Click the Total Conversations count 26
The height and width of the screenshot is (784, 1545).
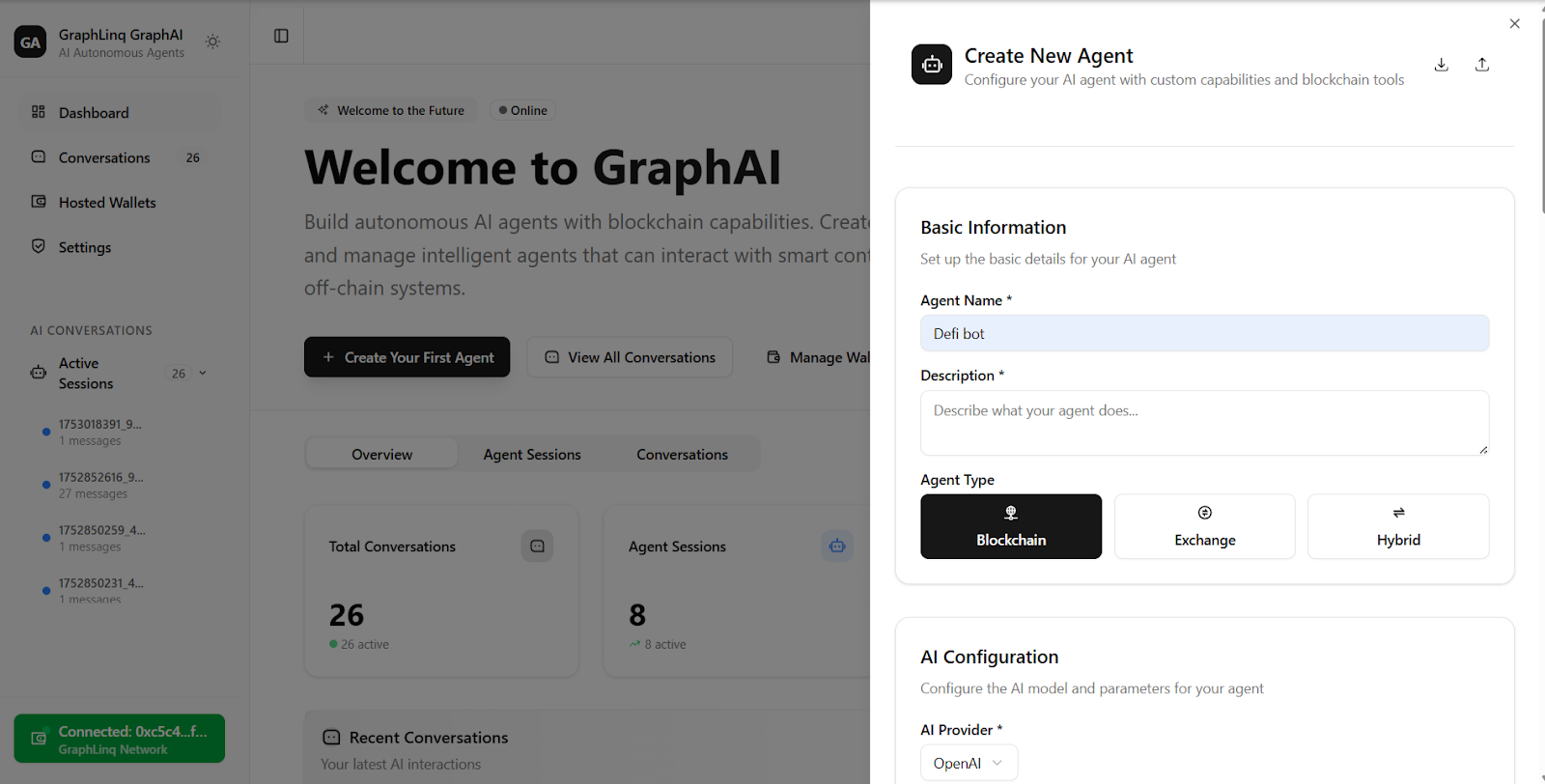pyautogui.click(x=347, y=615)
